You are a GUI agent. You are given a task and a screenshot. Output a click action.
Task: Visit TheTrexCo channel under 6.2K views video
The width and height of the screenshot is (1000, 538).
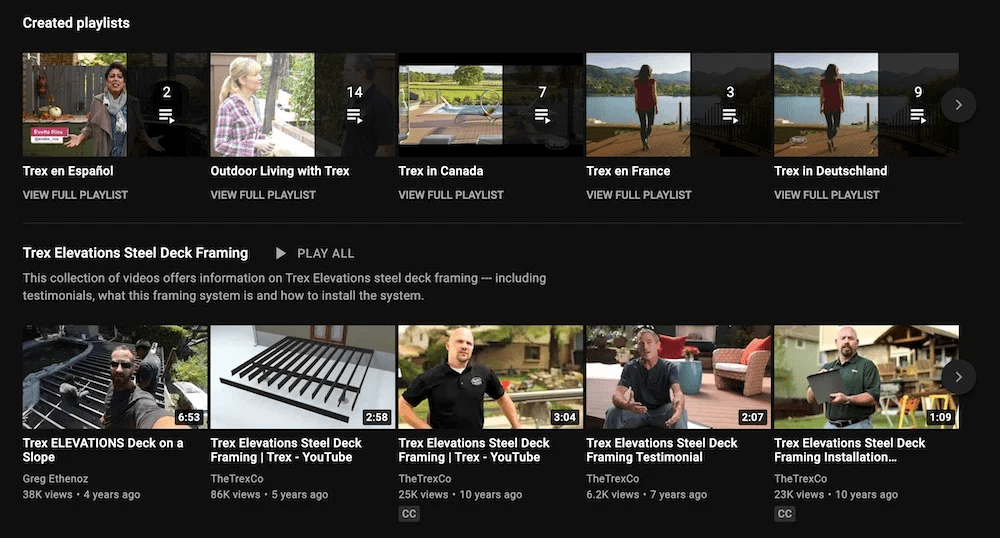[x=612, y=479]
